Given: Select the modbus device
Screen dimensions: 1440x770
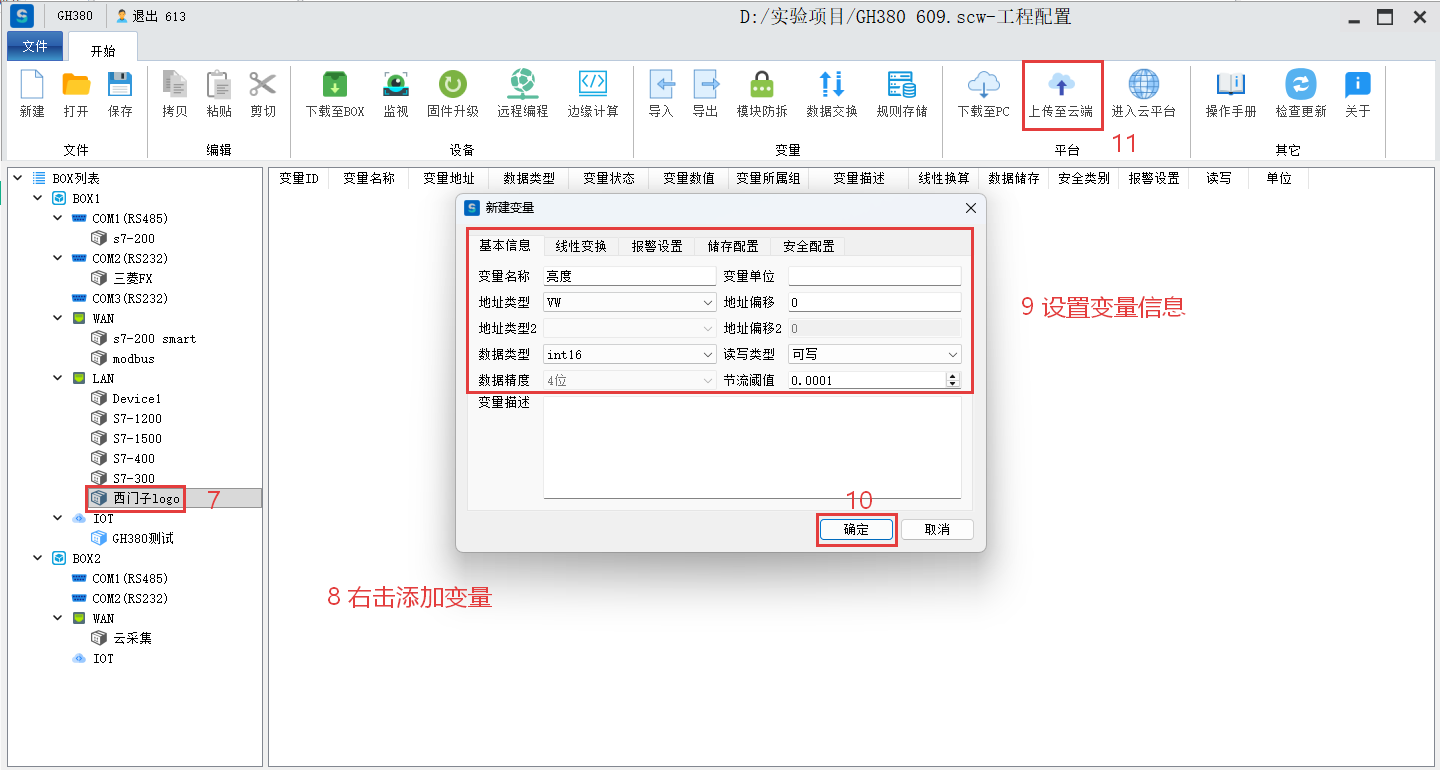Looking at the screenshot, I should point(133,358).
